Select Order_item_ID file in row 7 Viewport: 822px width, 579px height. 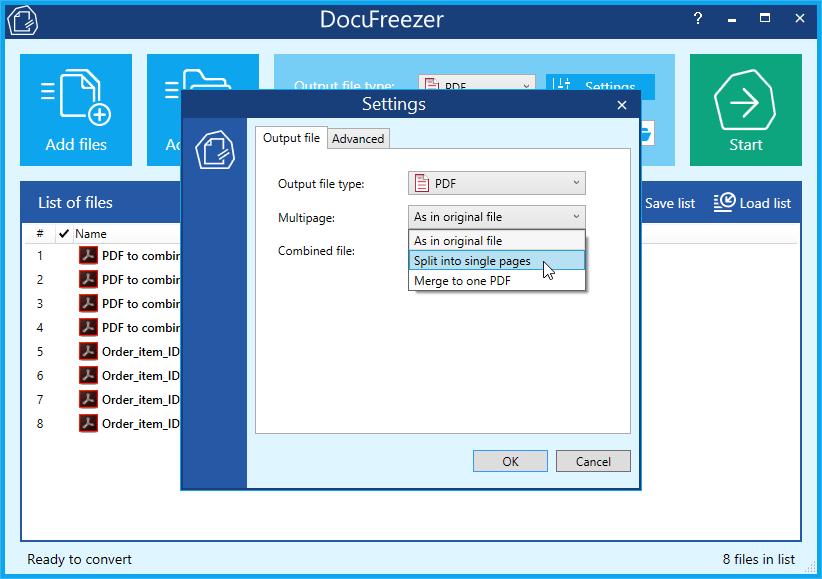pyautogui.click(x=141, y=400)
